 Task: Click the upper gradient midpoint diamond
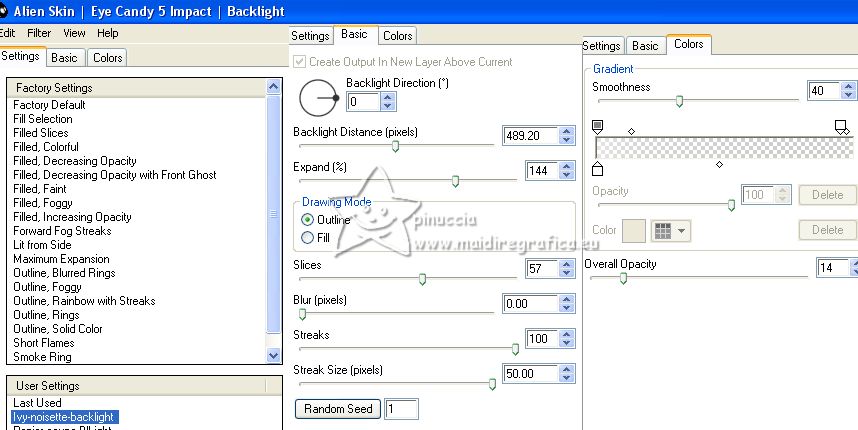pyautogui.click(x=631, y=131)
